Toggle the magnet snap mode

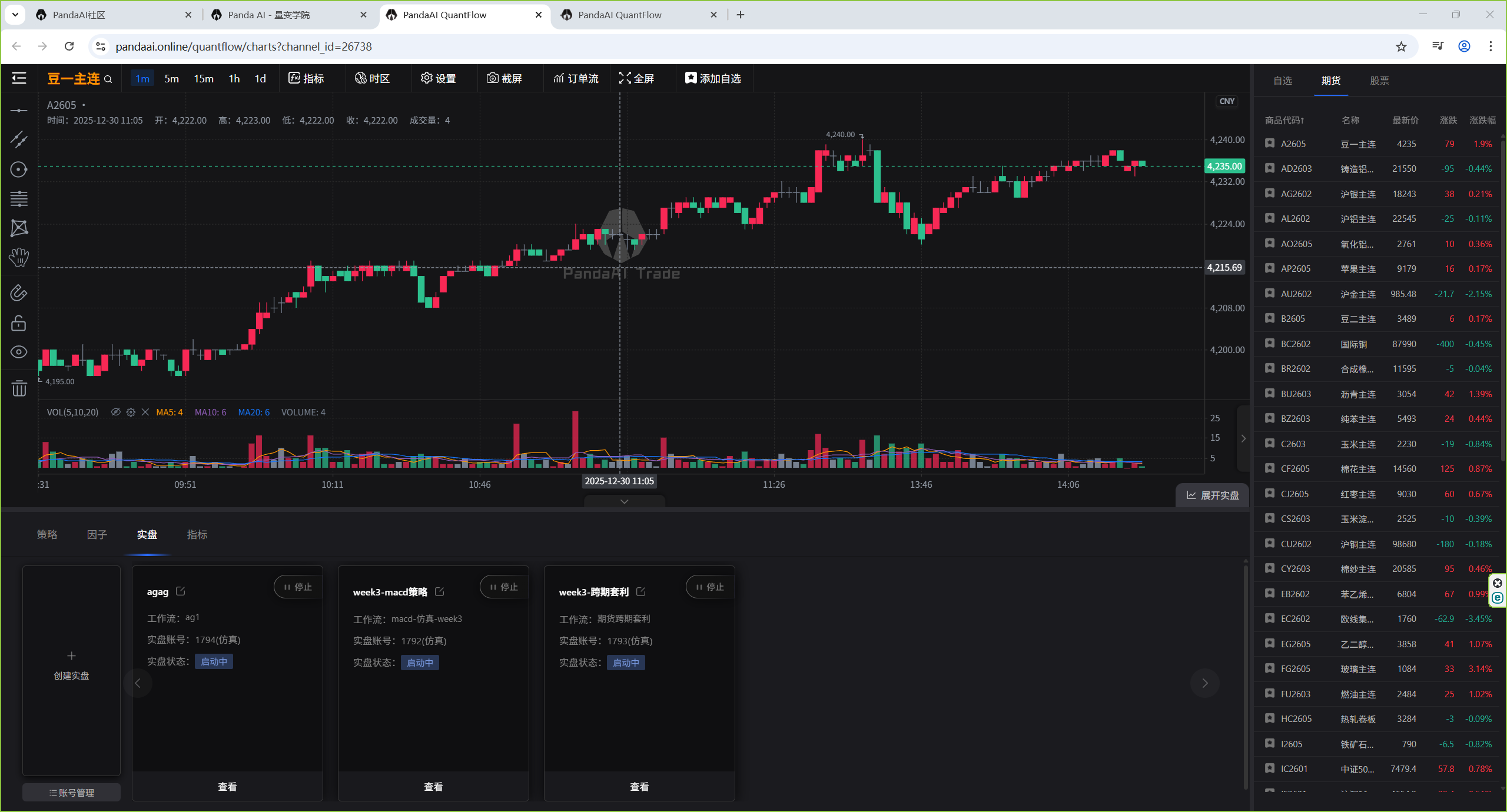pos(19,293)
